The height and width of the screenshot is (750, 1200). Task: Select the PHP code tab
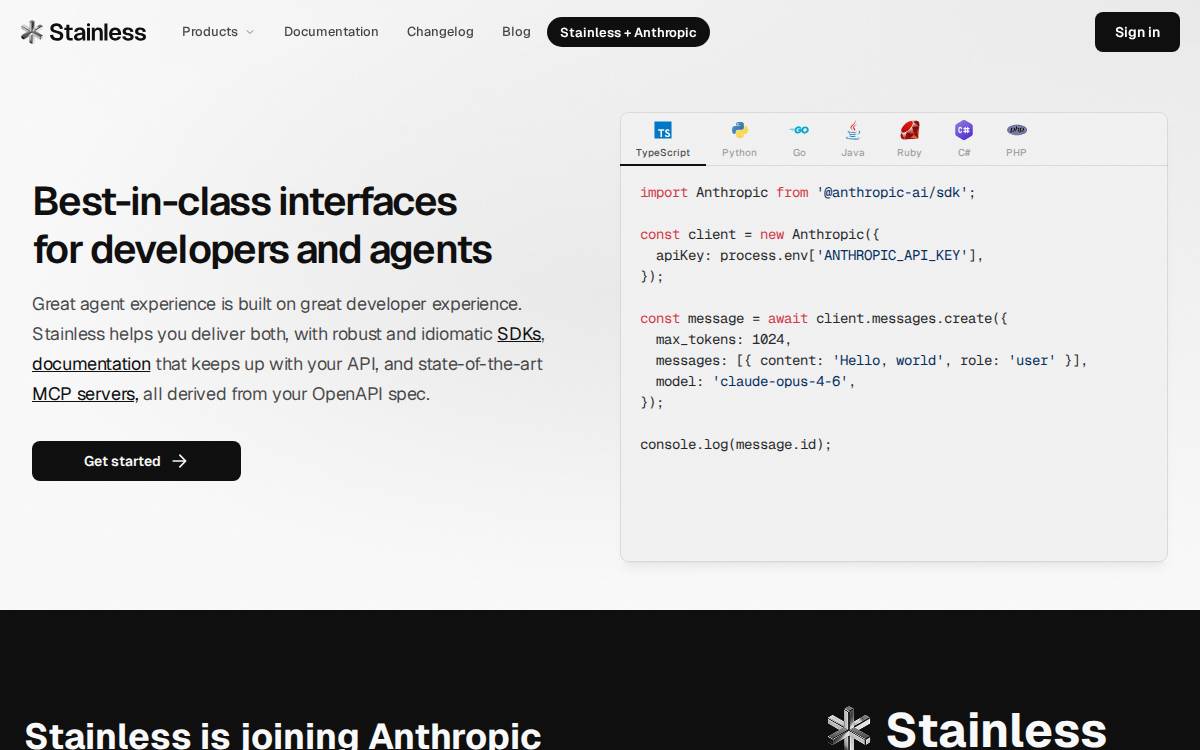(1016, 140)
